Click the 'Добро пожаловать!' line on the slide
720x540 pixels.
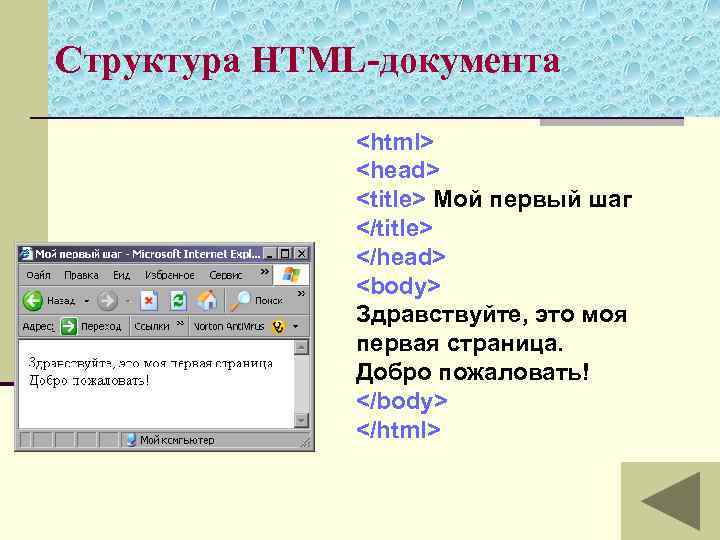point(472,372)
